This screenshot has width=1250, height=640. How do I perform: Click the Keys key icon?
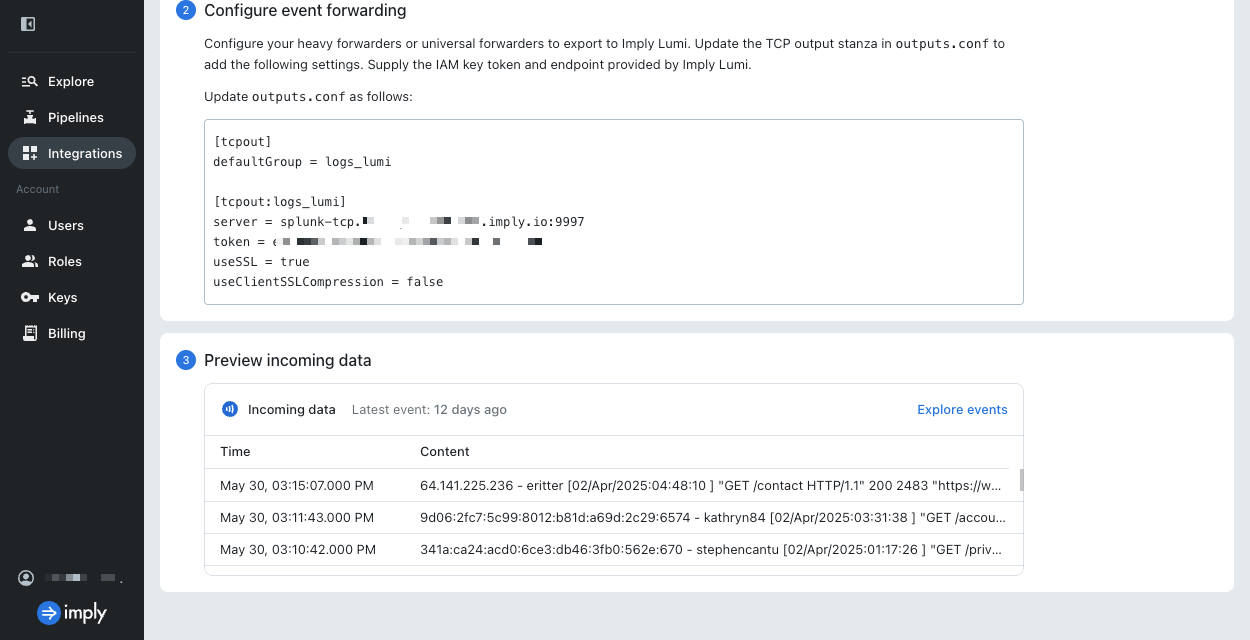(29, 297)
